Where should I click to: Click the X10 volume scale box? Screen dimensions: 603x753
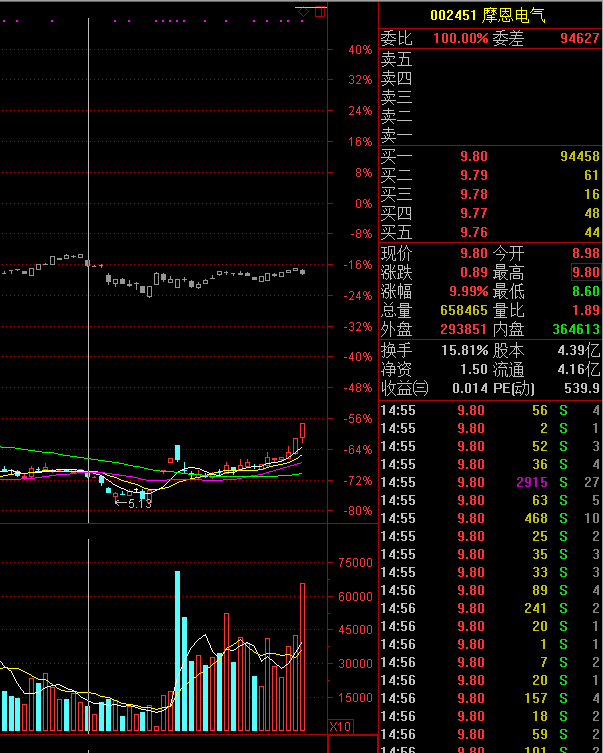[x=340, y=727]
